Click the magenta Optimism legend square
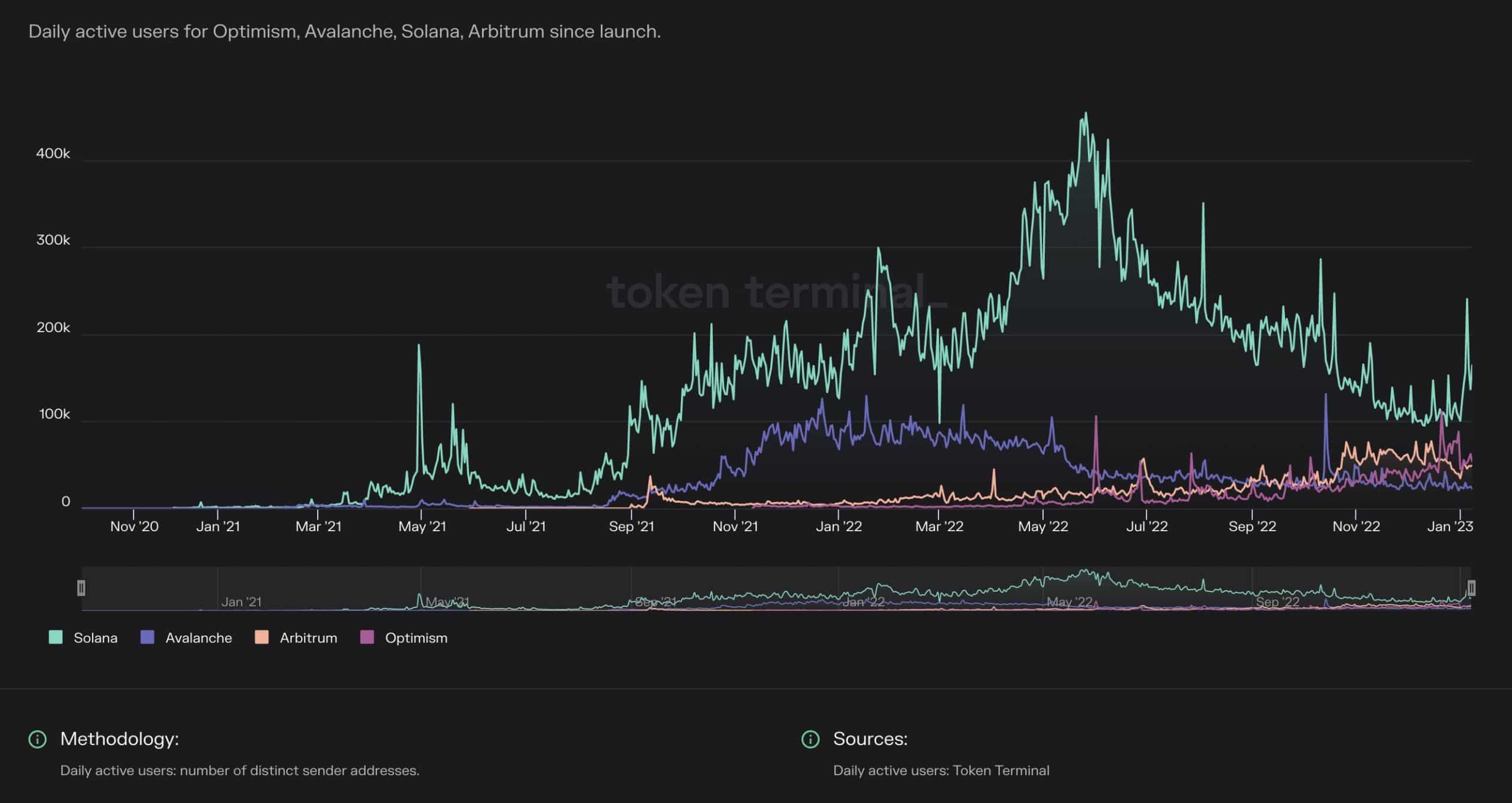This screenshot has height=803, width=1512. (x=367, y=637)
